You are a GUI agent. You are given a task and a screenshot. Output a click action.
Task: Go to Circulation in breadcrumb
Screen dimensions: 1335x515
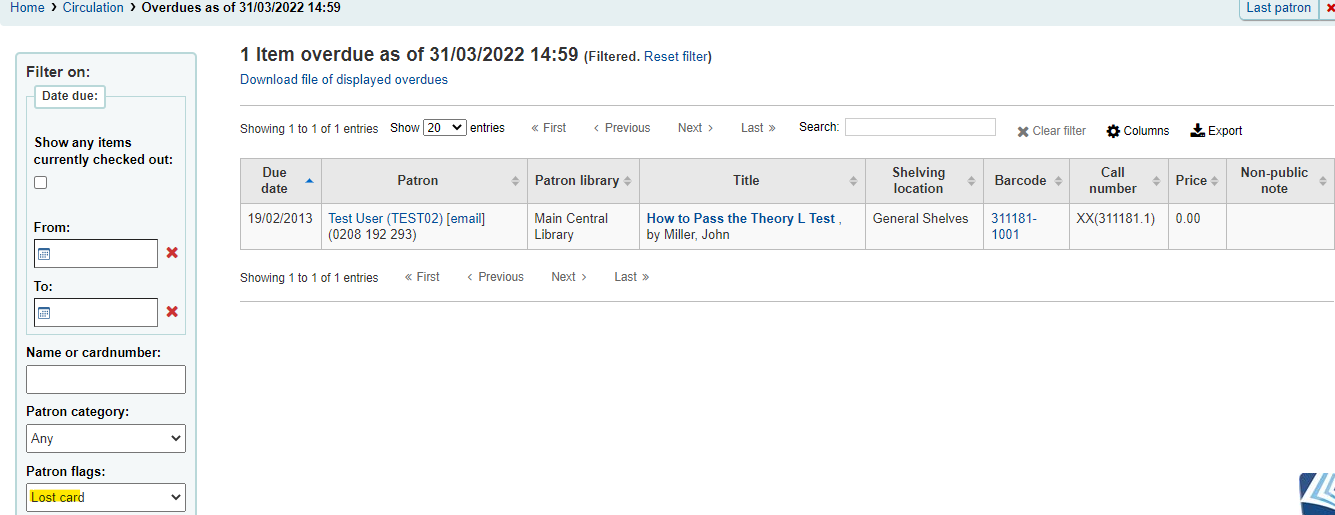tap(93, 8)
